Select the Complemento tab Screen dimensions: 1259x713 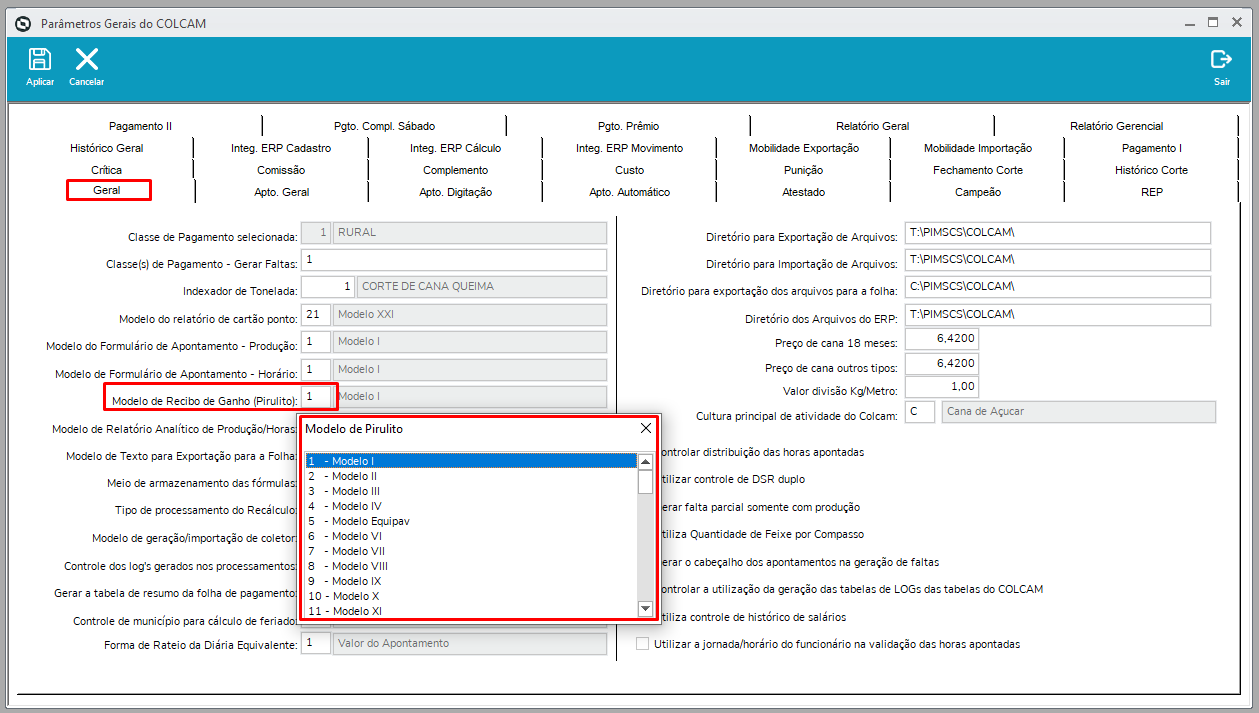tap(455, 170)
